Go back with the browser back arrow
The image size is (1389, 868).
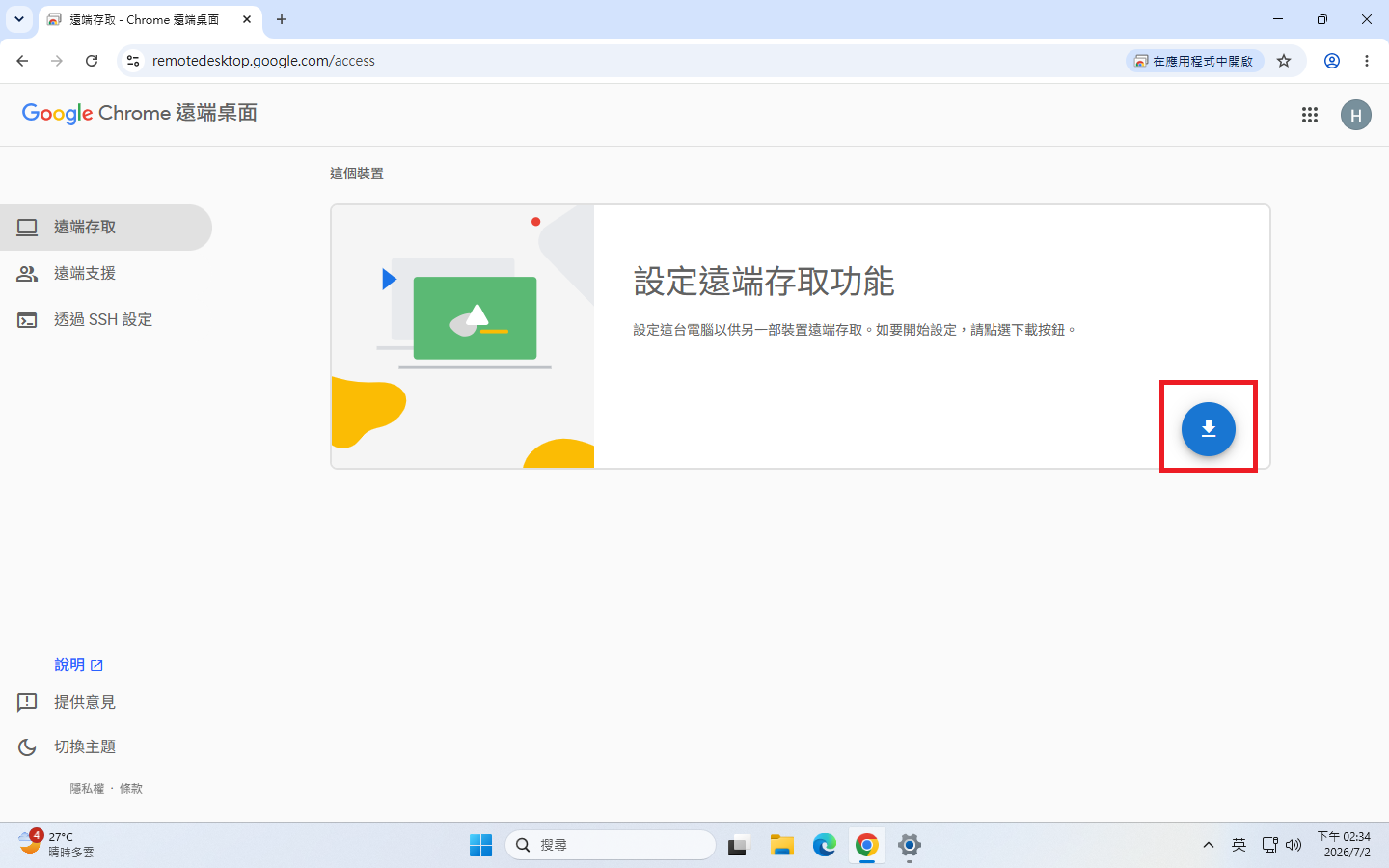point(22,61)
